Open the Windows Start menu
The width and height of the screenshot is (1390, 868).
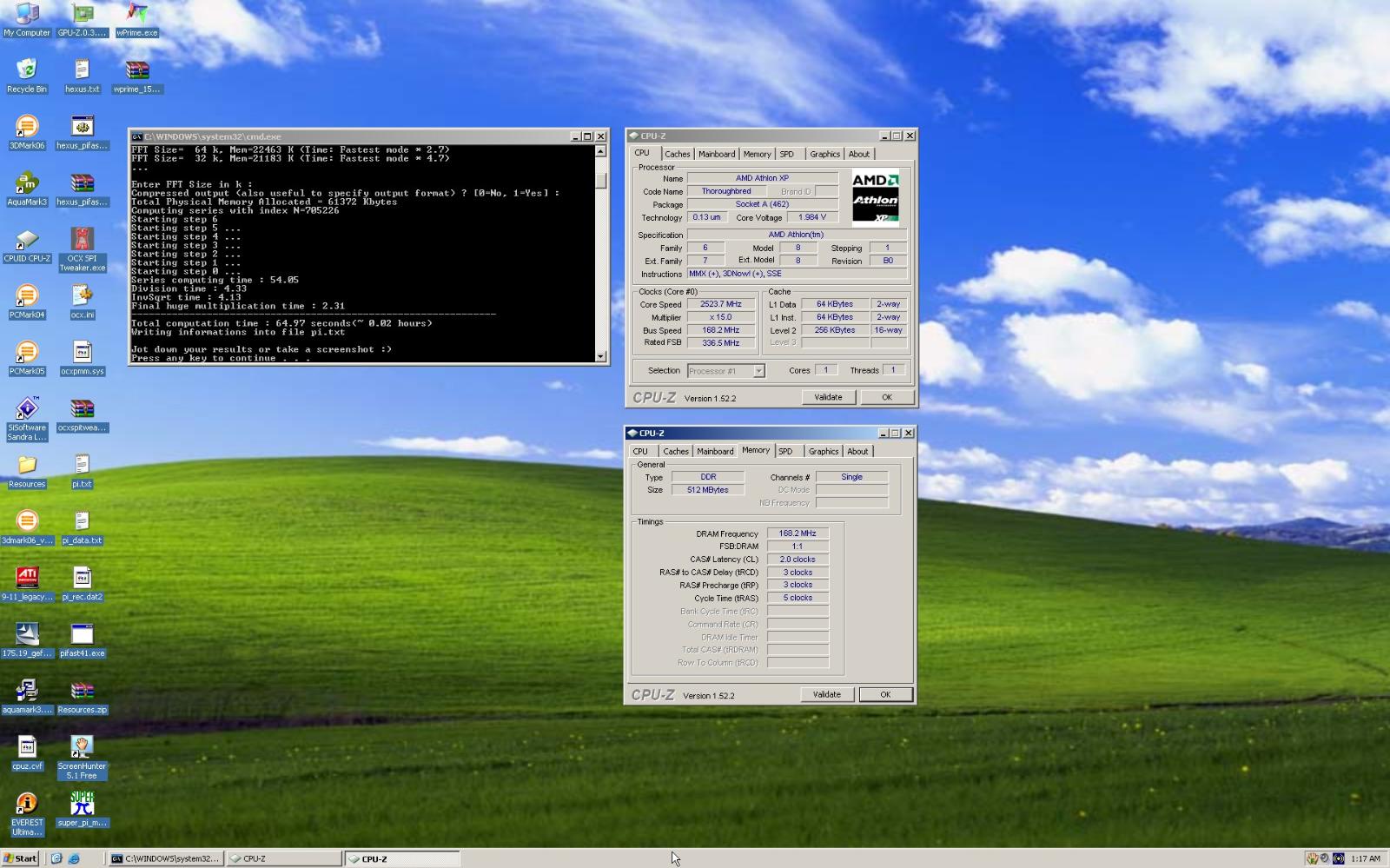click(20, 858)
